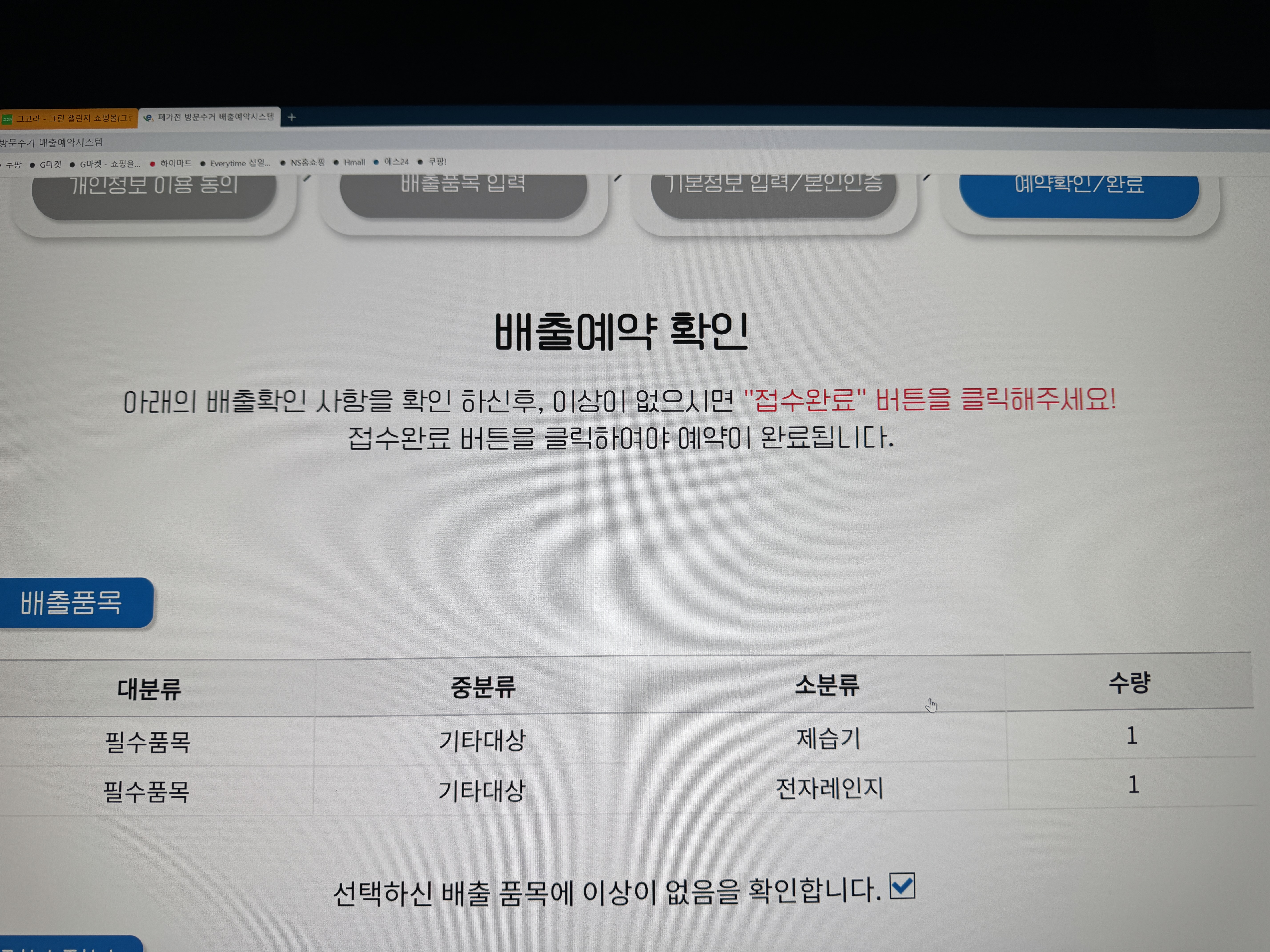Click the 전자레인지 table cell

coord(828,787)
